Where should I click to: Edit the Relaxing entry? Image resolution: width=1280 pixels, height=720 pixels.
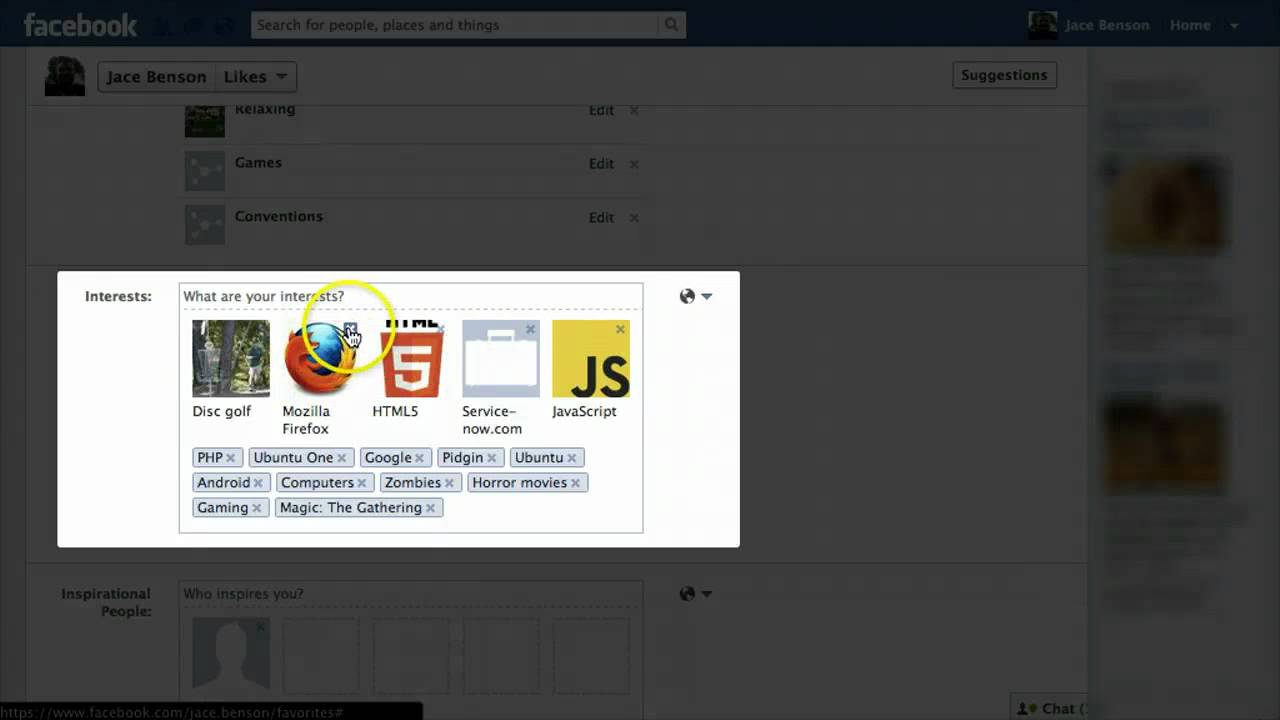(601, 110)
